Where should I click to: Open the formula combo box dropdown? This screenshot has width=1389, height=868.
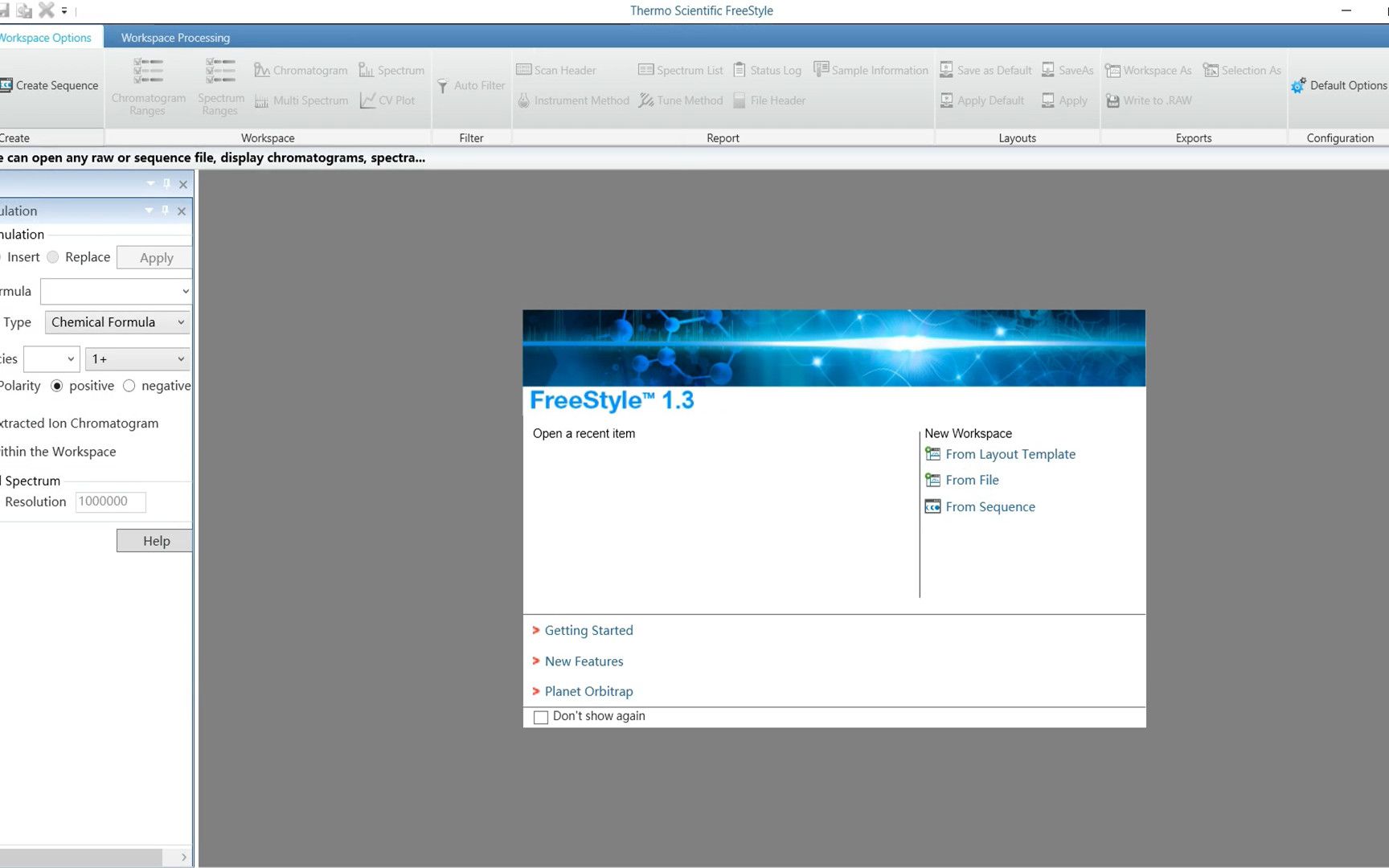(x=186, y=291)
